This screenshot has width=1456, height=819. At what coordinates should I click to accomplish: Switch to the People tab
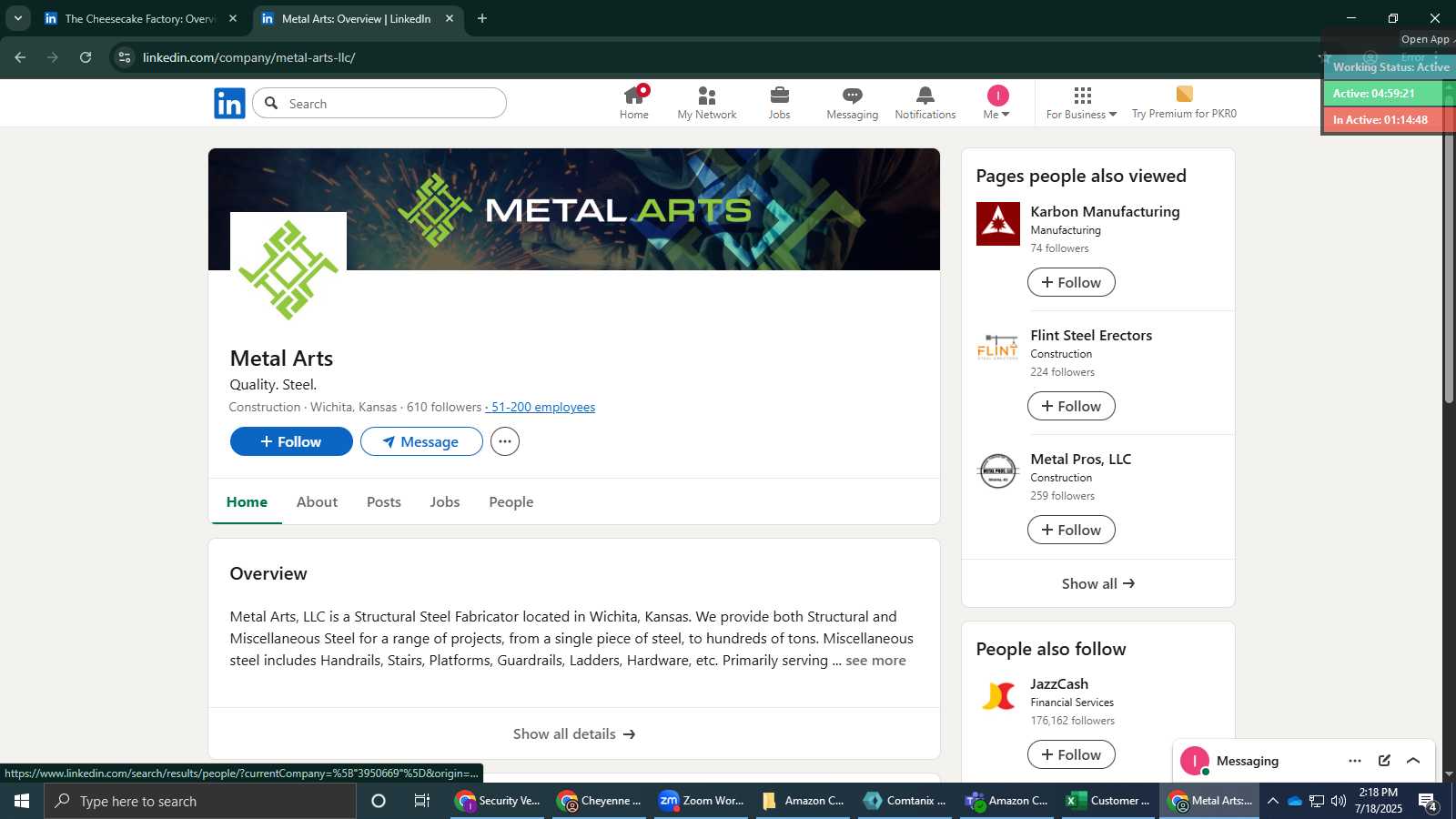pos(511,501)
